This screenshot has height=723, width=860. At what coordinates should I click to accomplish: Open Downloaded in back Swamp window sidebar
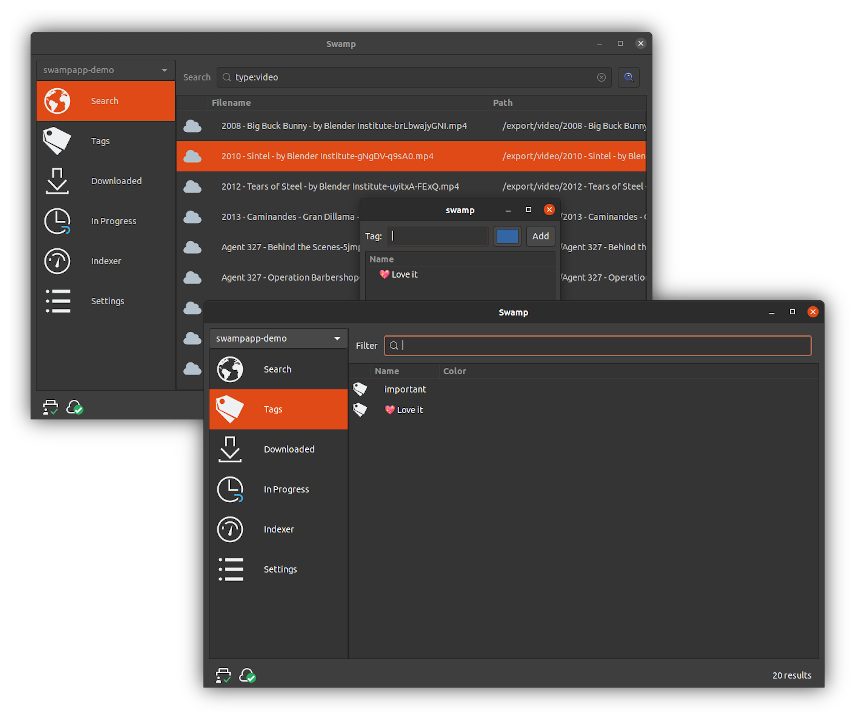pos(105,181)
